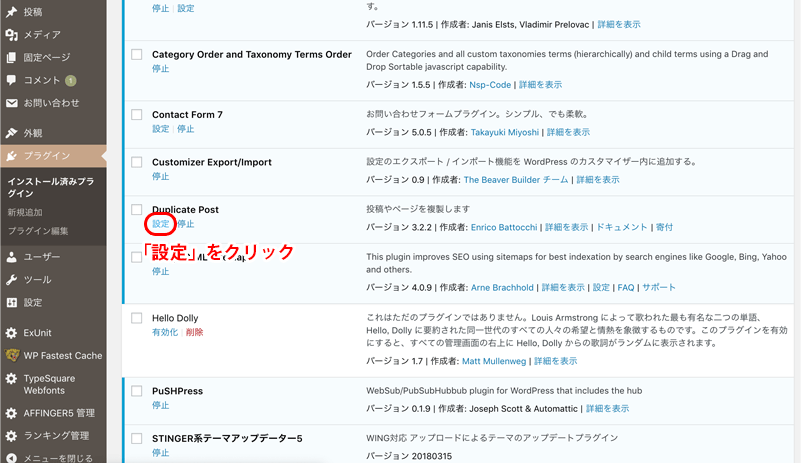The image size is (801, 463).
Task: Select インストール済みプラグイン submenu
Action: click(51, 188)
